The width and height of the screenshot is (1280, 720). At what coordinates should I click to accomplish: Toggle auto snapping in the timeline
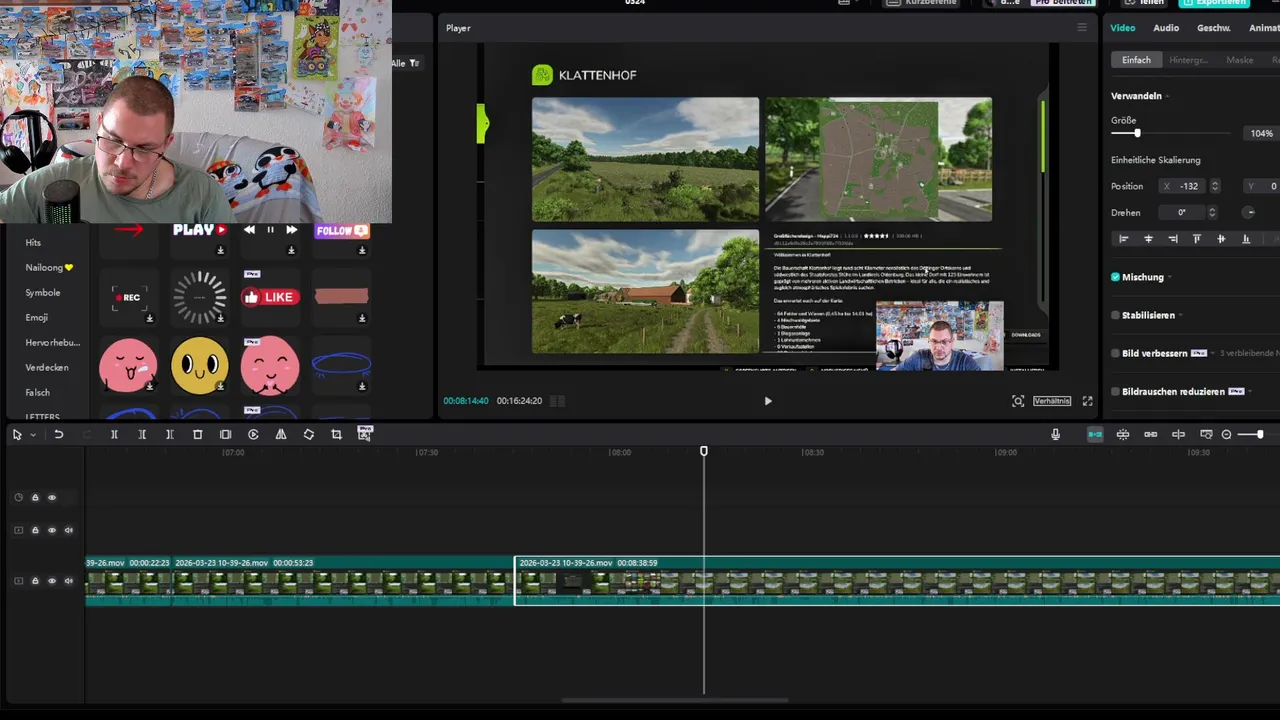coord(1123,434)
